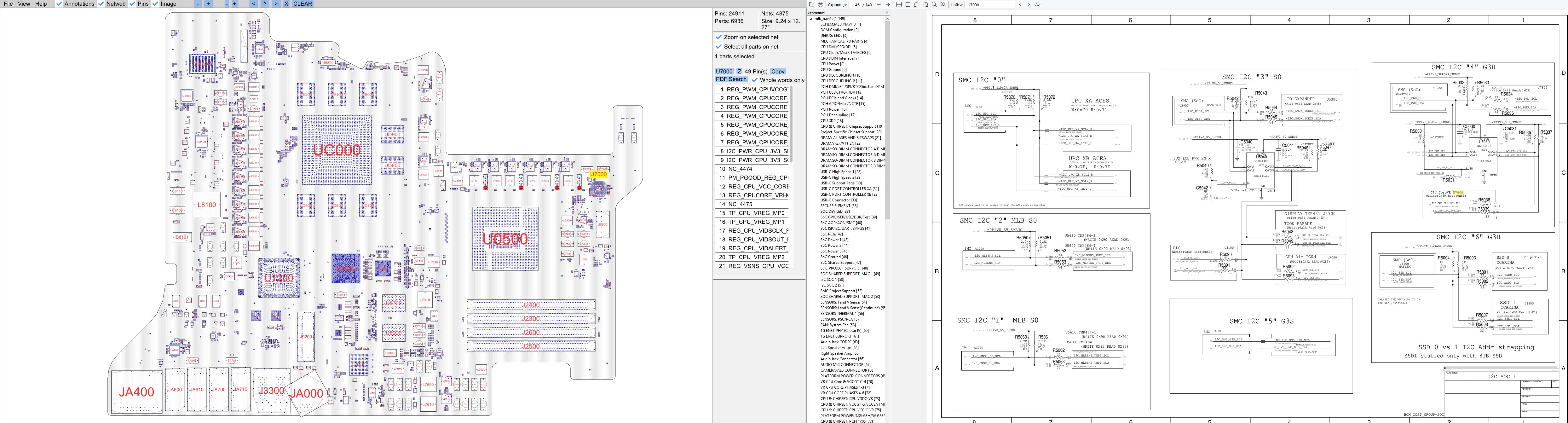Rotate the PDF clockwise
Image resolution: width=1568 pixels, height=423 pixels.
pyautogui.click(x=925, y=4)
